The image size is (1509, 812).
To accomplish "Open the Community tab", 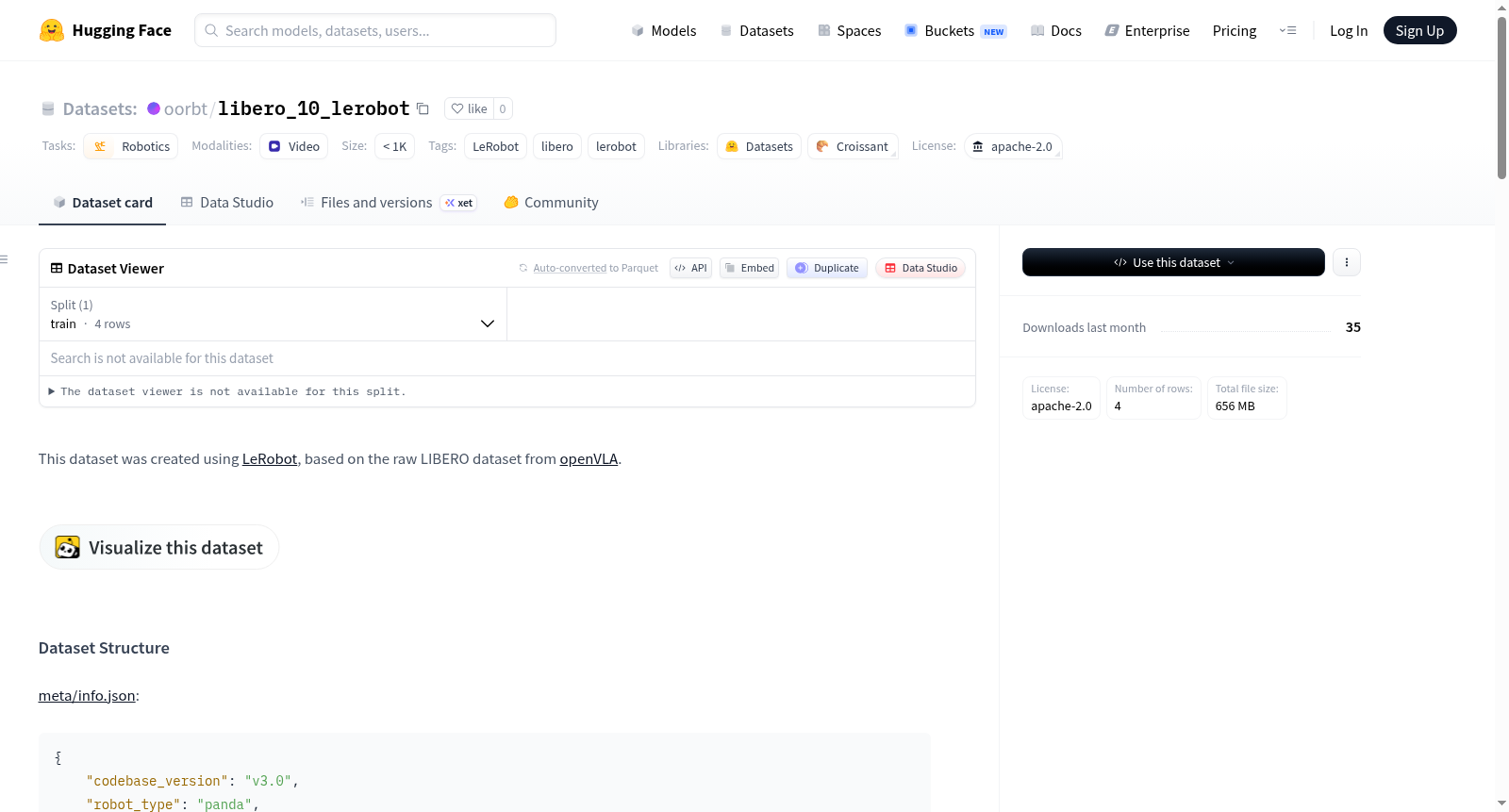I will pyautogui.click(x=551, y=202).
